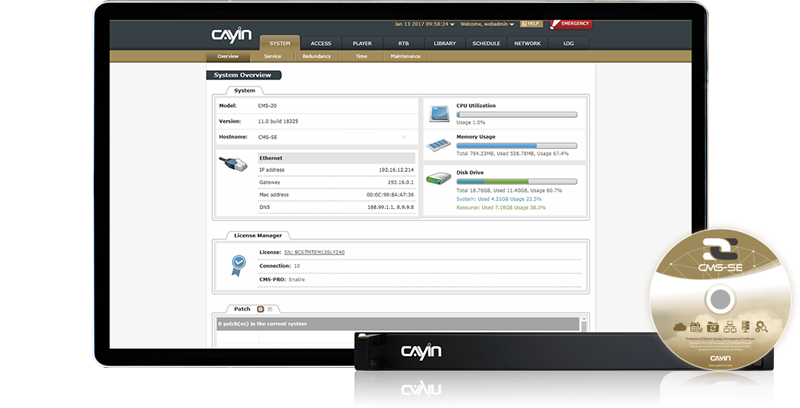Open the PLAYER main tab
Image resolution: width=800 pixels, height=408 pixels.
coord(362,43)
